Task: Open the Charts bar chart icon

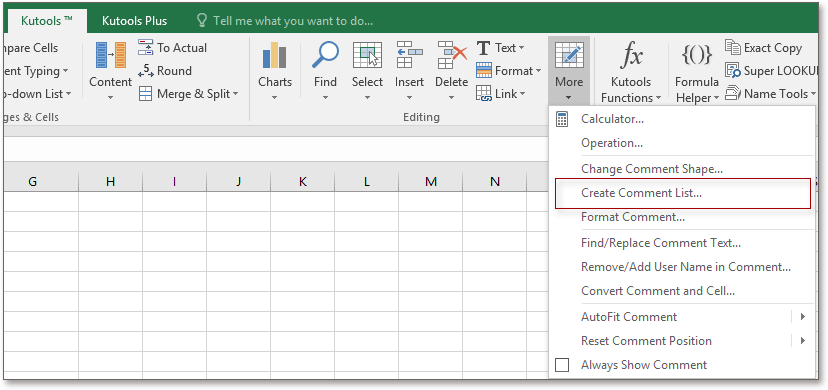Action: pyautogui.click(x=275, y=55)
